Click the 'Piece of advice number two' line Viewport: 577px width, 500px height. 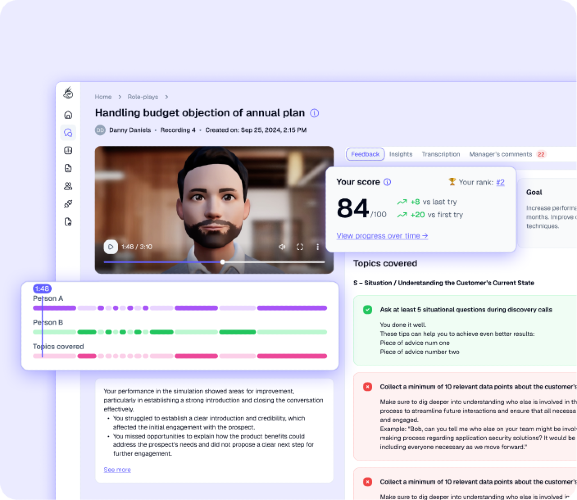tap(420, 352)
